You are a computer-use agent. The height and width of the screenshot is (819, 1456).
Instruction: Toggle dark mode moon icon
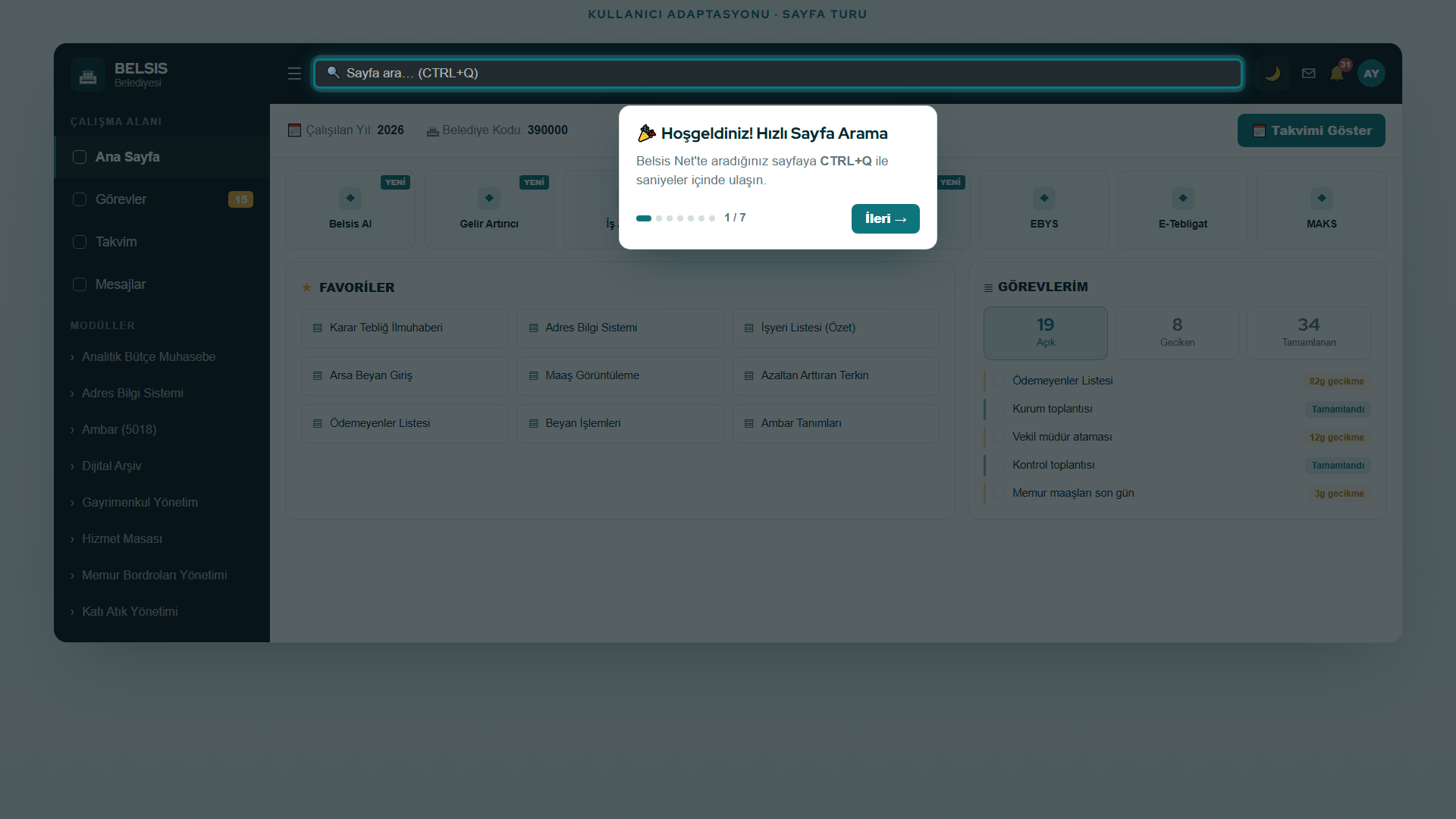pyautogui.click(x=1272, y=74)
